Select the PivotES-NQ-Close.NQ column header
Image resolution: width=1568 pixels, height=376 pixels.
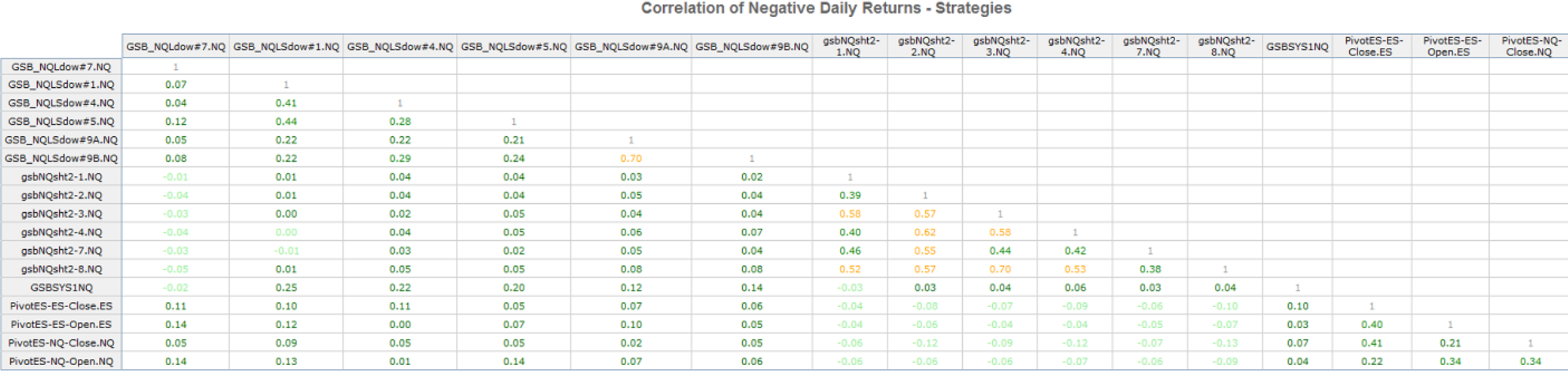[1528, 47]
